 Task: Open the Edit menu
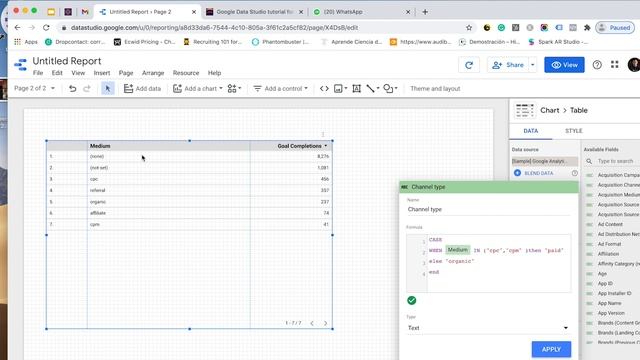pyautogui.click(x=57, y=73)
